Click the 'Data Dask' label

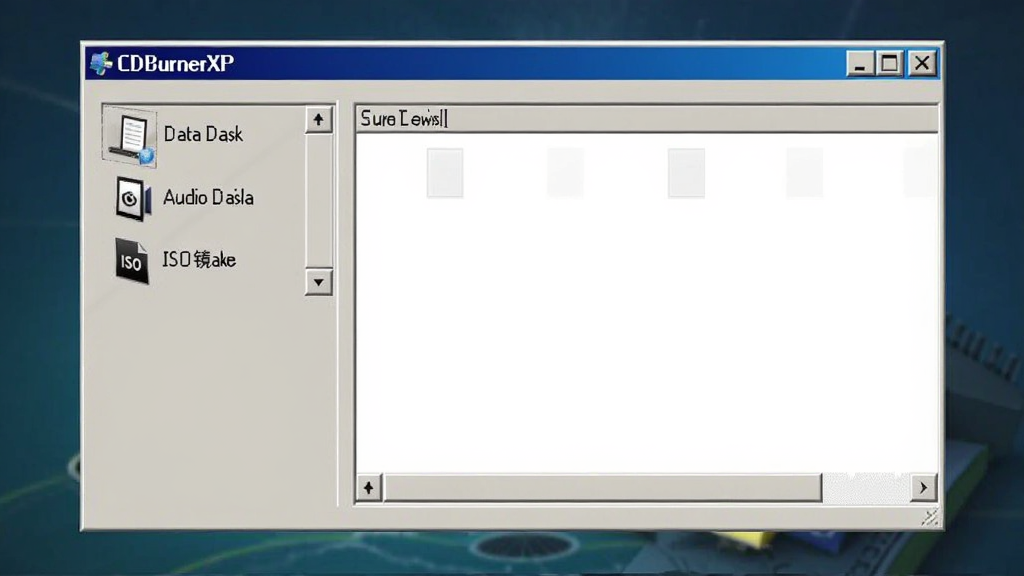pyautogui.click(x=203, y=134)
